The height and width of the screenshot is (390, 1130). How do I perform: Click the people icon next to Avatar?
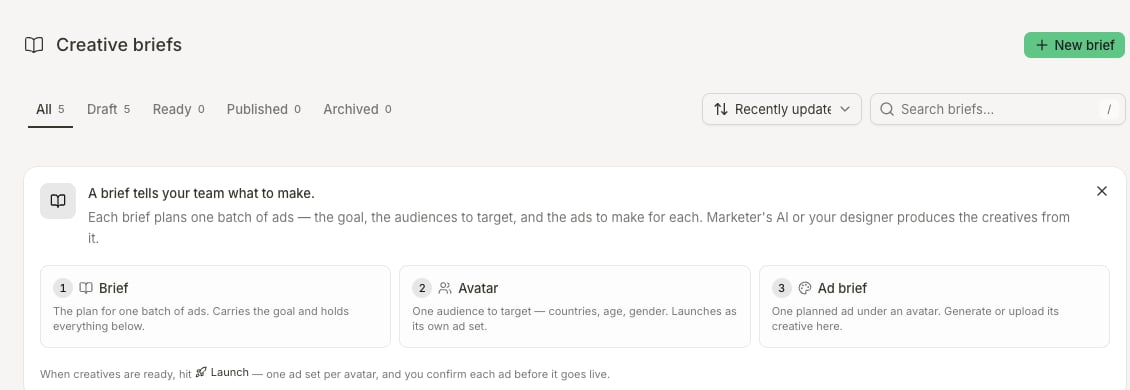[x=445, y=288]
